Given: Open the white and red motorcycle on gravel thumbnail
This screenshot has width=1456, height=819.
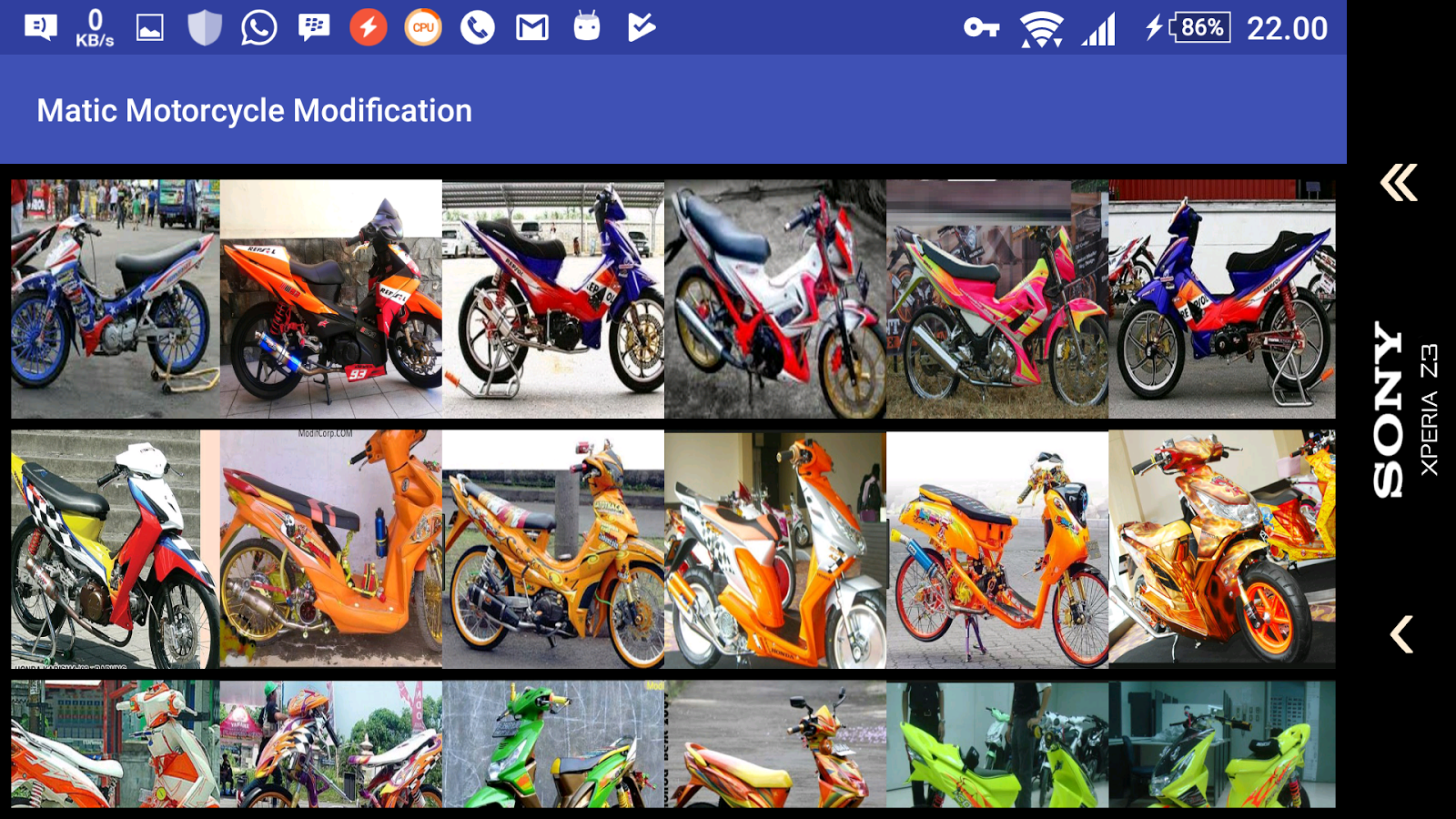Looking at the screenshot, I should (775, 298).
